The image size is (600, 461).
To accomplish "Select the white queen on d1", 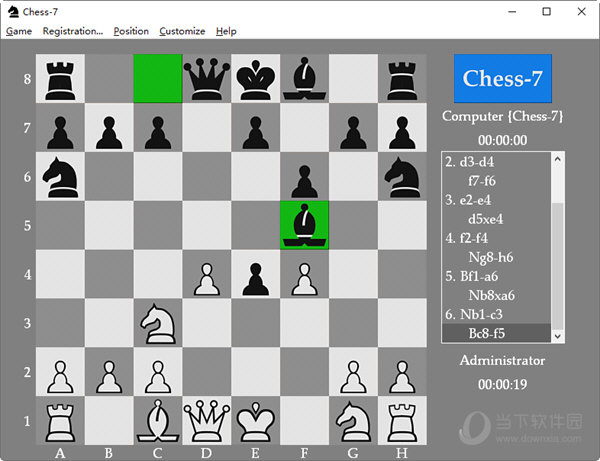I will click(x=206, y=420).
